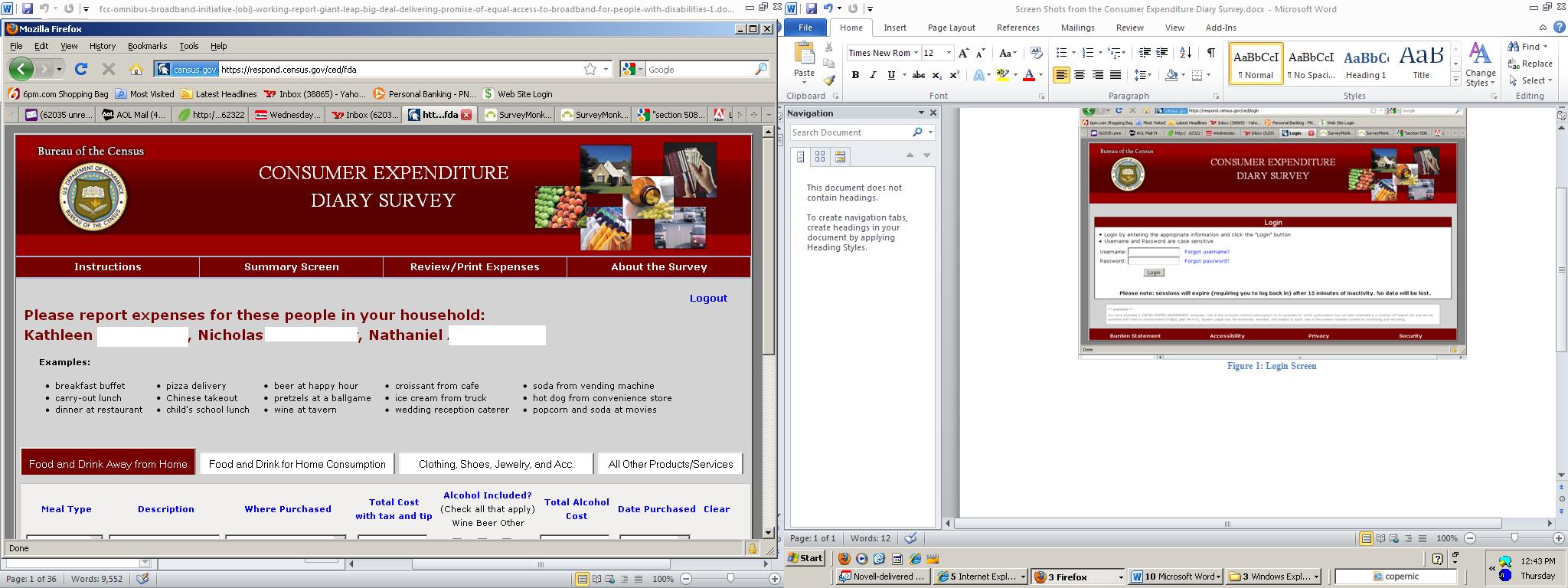Expand the font size 12 dropdown
The height and width of the screenshot is (588, 1568).
[949, 53]
